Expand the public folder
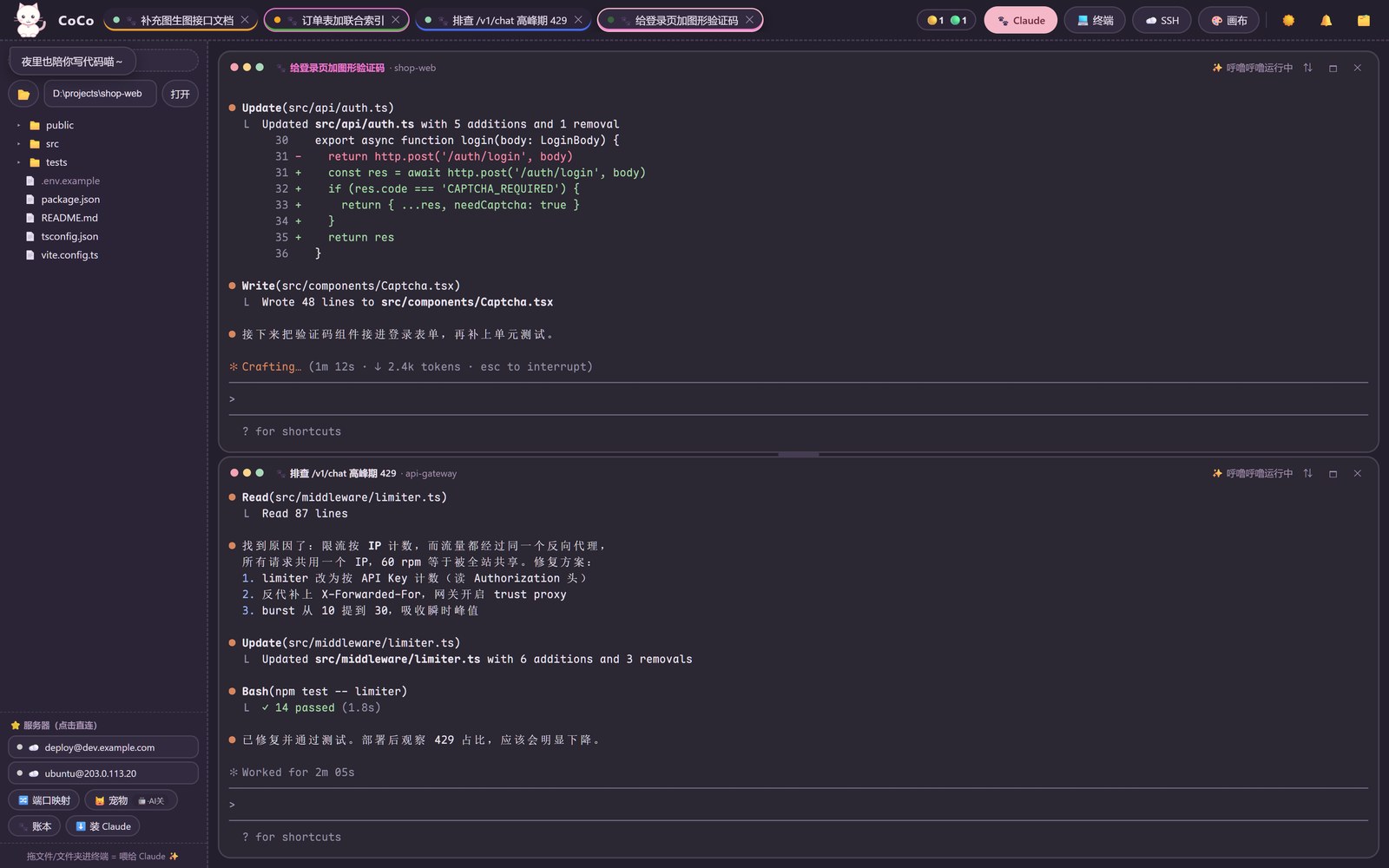The width and height of the screenshot is (1389, 868). (x=50, y=125)
